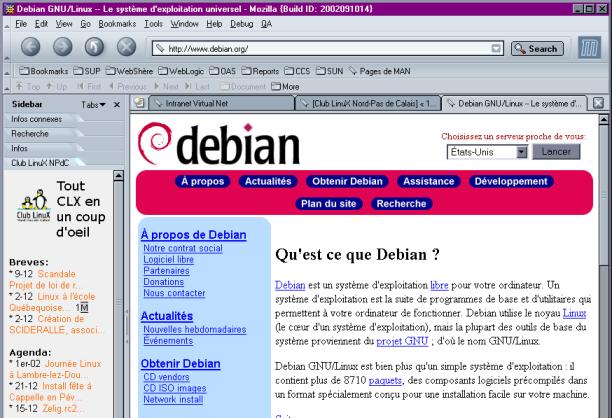Image resolution: width=612 pixels, height=418 pixels.
Task: Stop page loading with the X button
Action: [x=127, y=48]
